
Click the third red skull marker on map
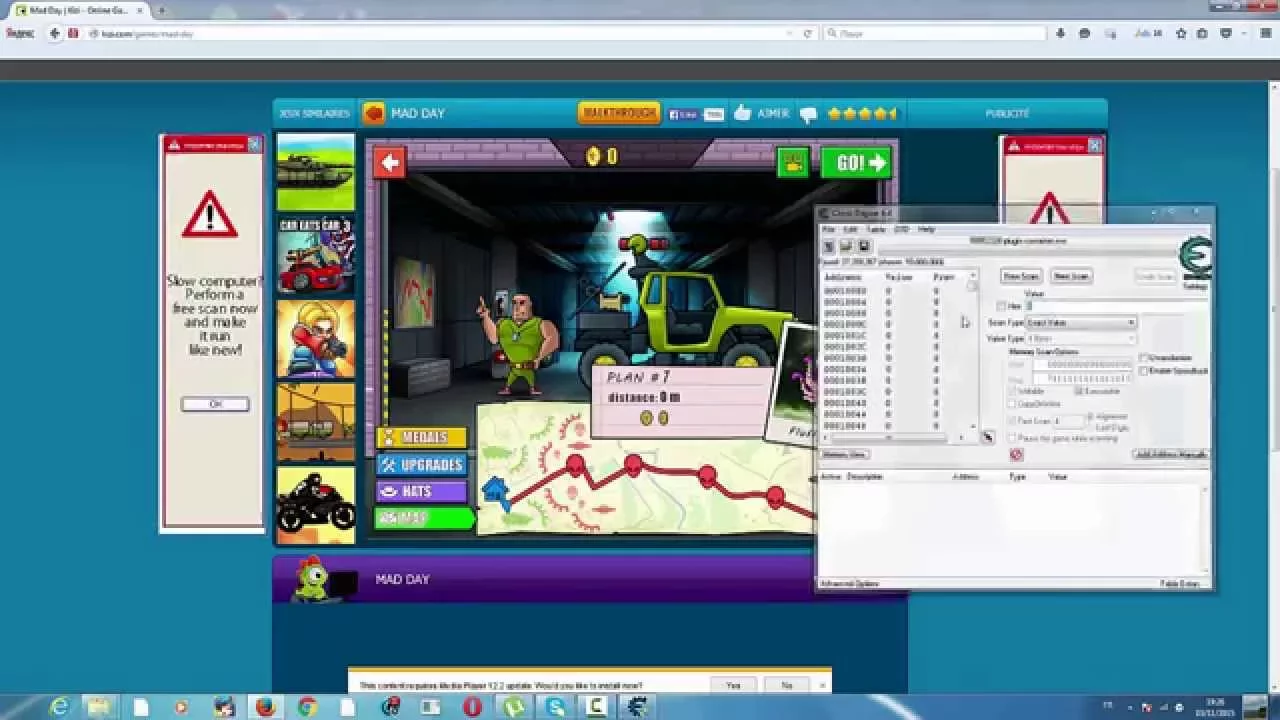707,475
